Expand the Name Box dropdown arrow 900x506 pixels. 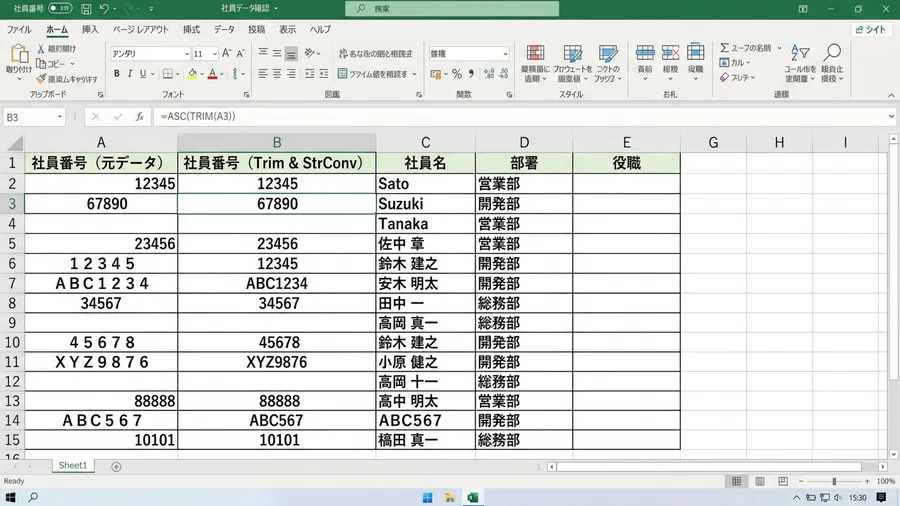[x=59, y=116]
